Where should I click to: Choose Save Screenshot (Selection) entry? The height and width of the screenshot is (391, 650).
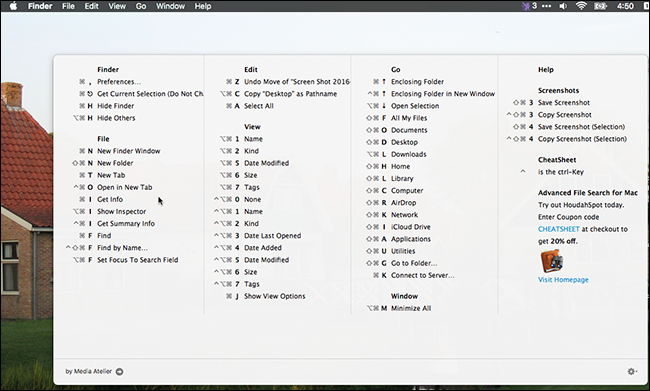point(581,126)
